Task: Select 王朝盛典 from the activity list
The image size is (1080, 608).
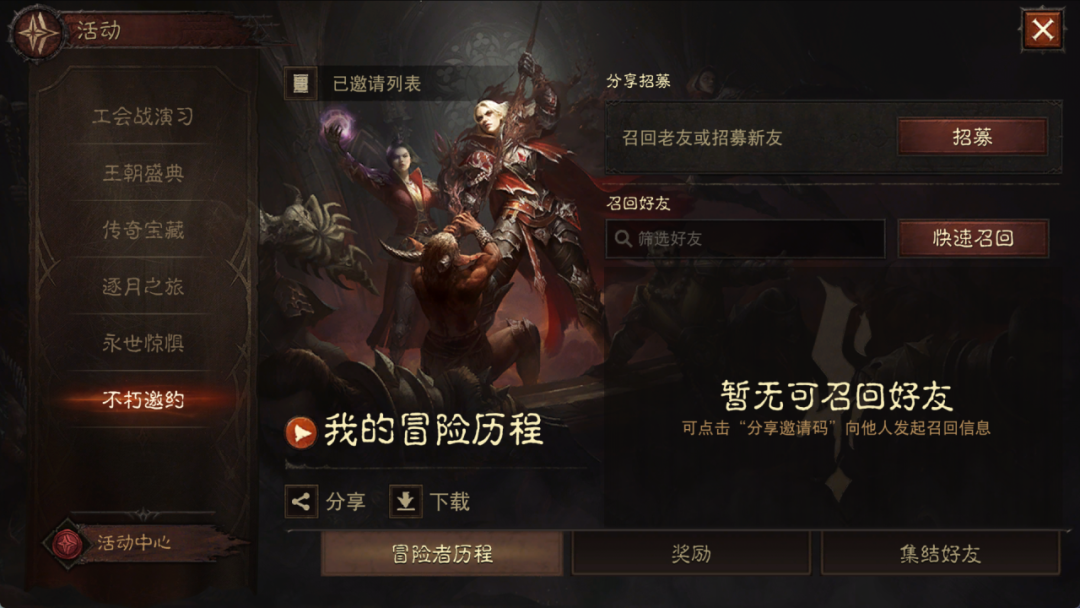Action: click(143, 173)
